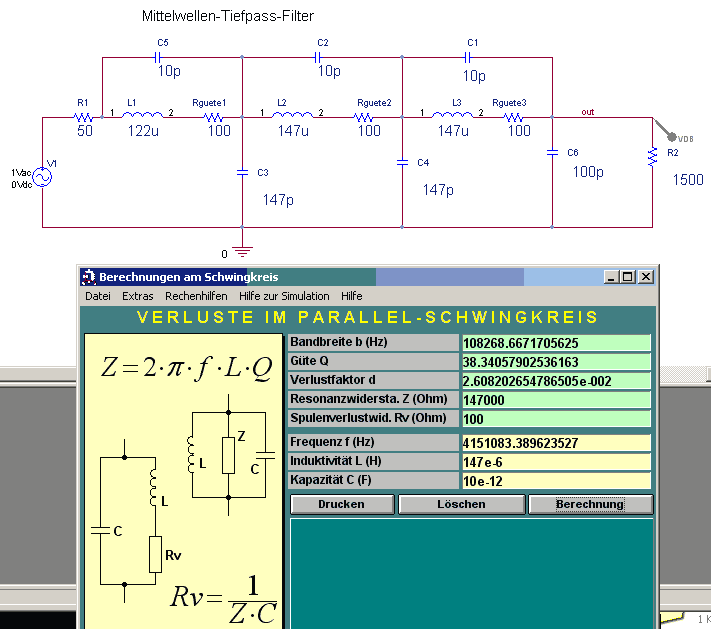The image size is (711, 629).
Task: Click the C6 100p capacitor symbol
Action: click(x=551, y=153)
